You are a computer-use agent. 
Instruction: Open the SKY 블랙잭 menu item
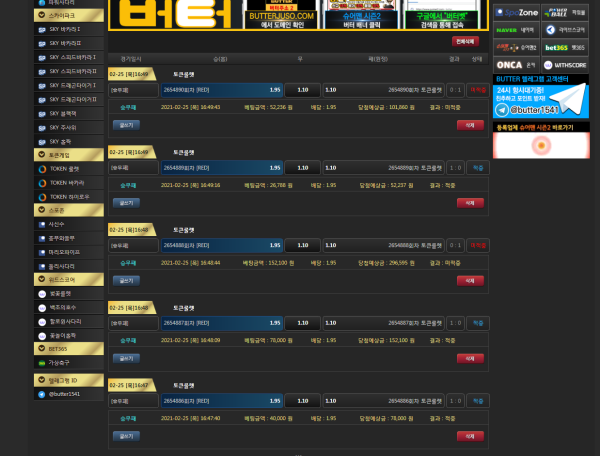[66, 114]
